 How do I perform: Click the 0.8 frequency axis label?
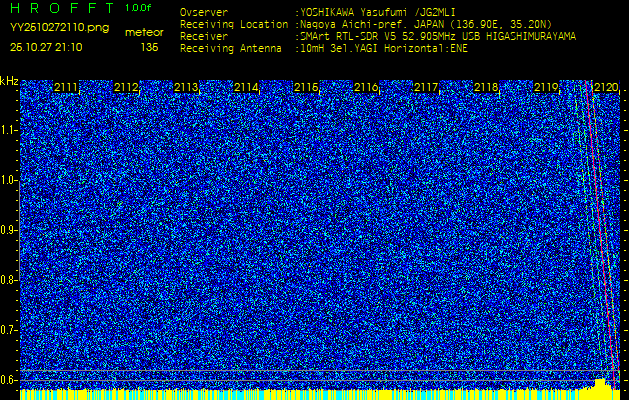coord(8,280)
